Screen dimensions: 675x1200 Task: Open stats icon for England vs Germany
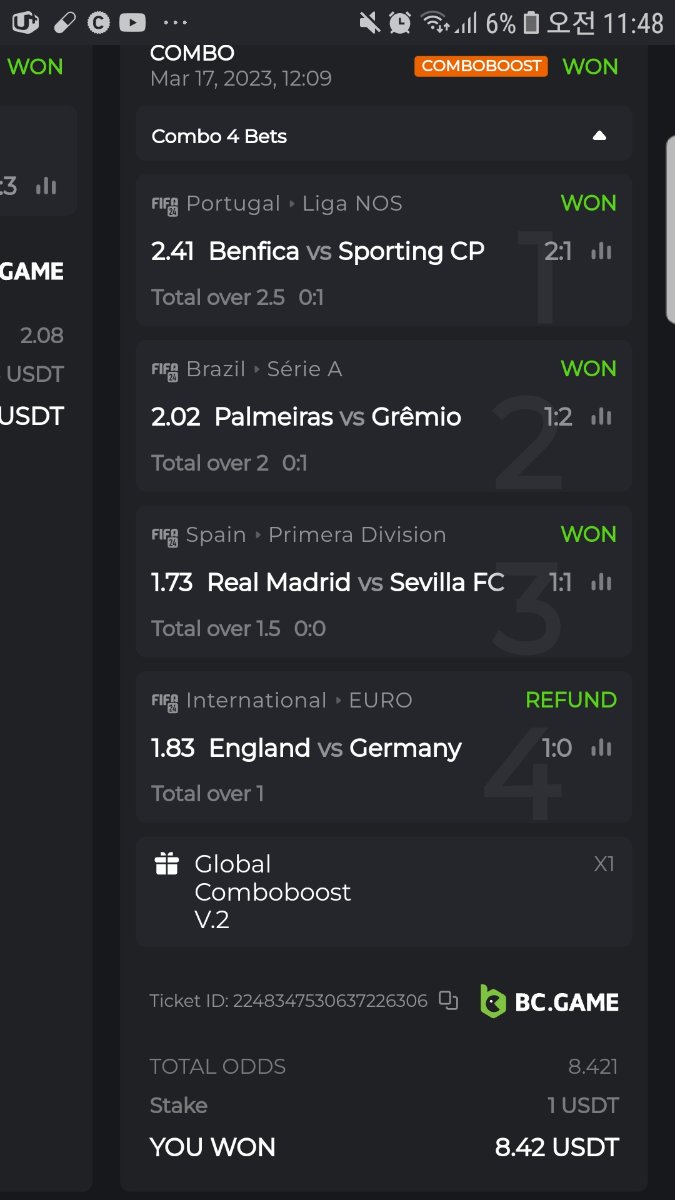(x=601, y=748)
